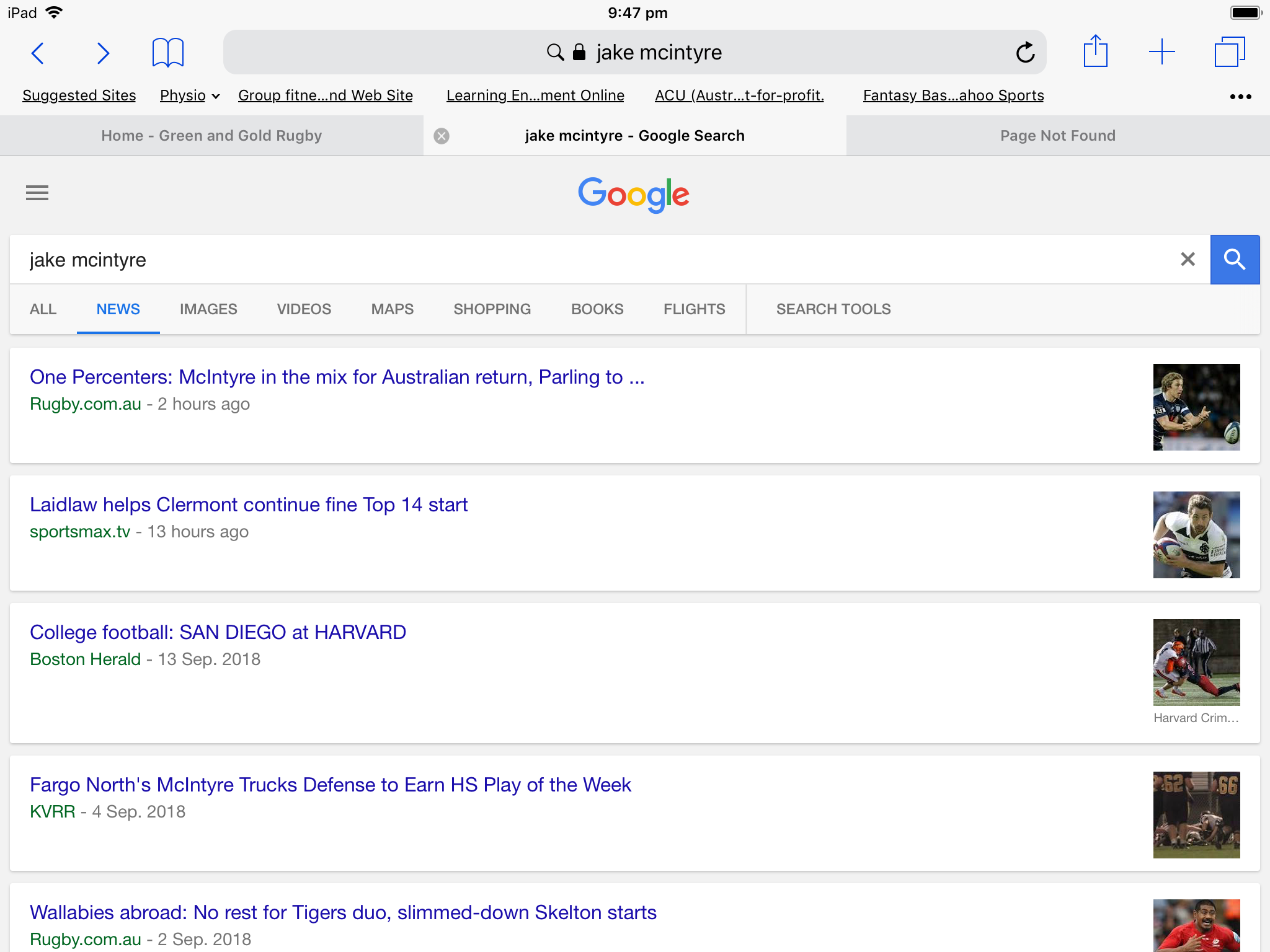Image resolution: width=1270 pixels, height=952 pixels.
Task: Tap the Boston Herald source label
Action: [86, 659]
